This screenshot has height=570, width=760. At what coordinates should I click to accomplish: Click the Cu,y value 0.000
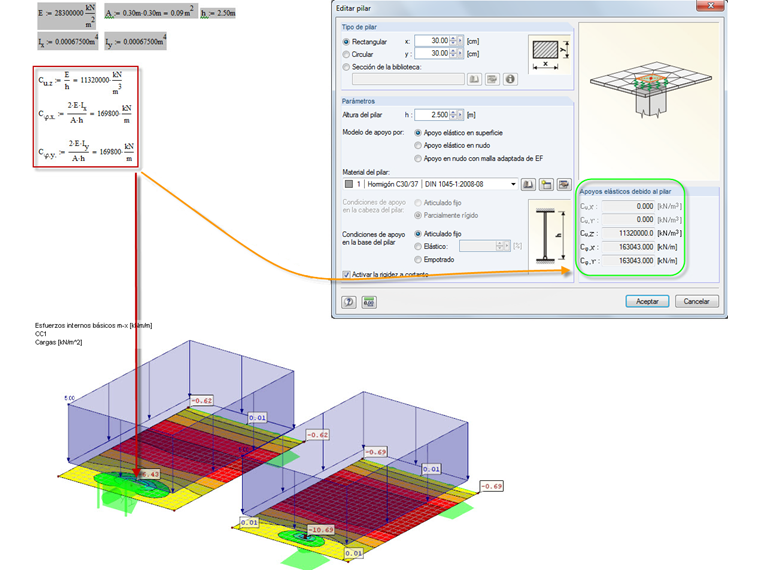(629, 220)
